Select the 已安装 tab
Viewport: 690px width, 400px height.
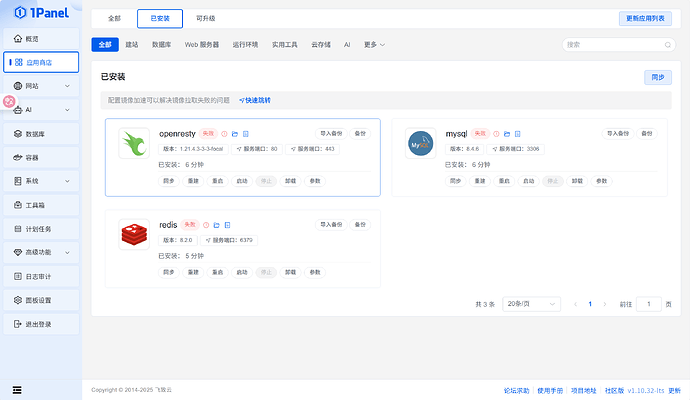160,18
